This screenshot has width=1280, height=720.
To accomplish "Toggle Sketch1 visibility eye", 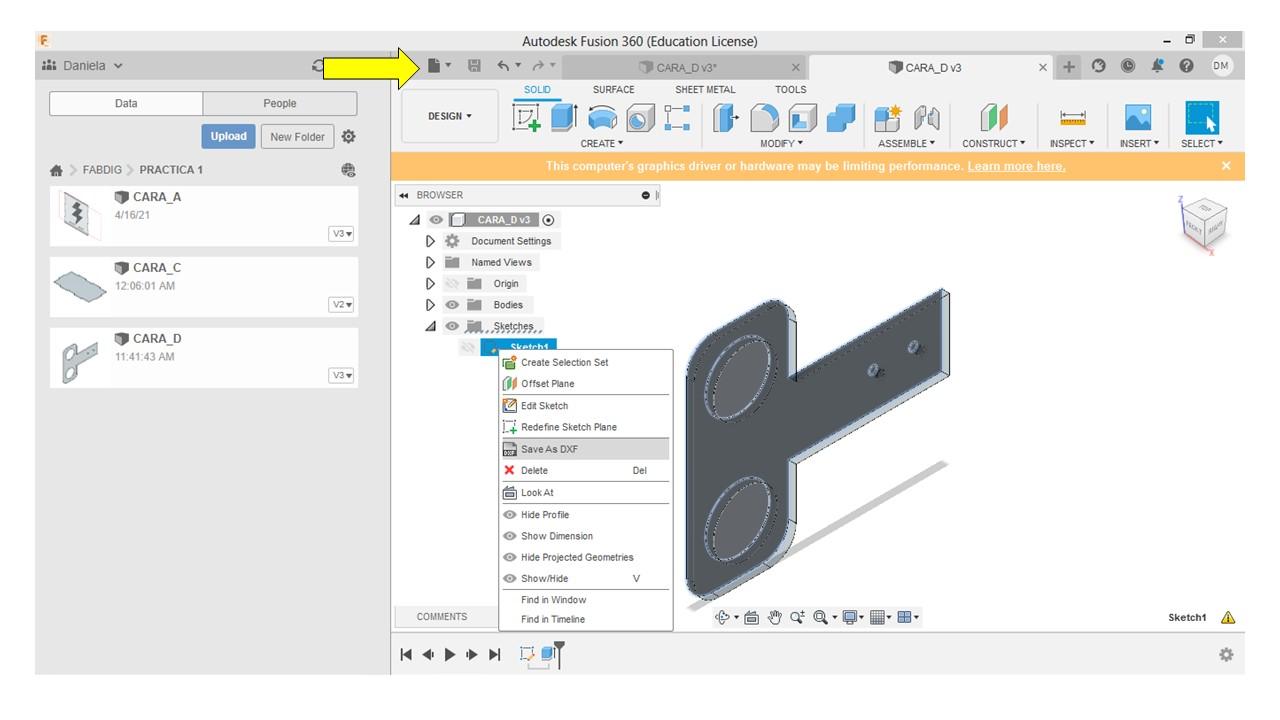I will (467, 348).
